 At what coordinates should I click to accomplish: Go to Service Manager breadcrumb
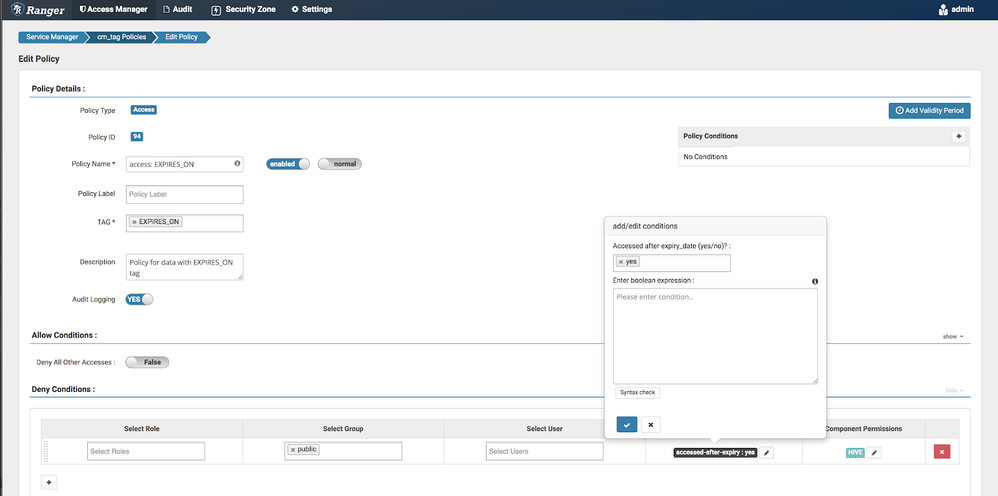click(x=52, y=37)
